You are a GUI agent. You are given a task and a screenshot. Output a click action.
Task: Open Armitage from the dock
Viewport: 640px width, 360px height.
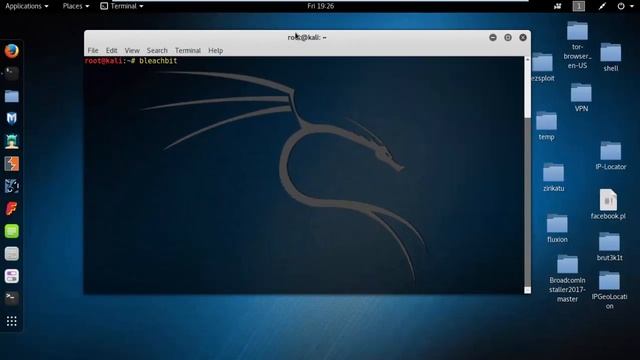pos(12,141)
